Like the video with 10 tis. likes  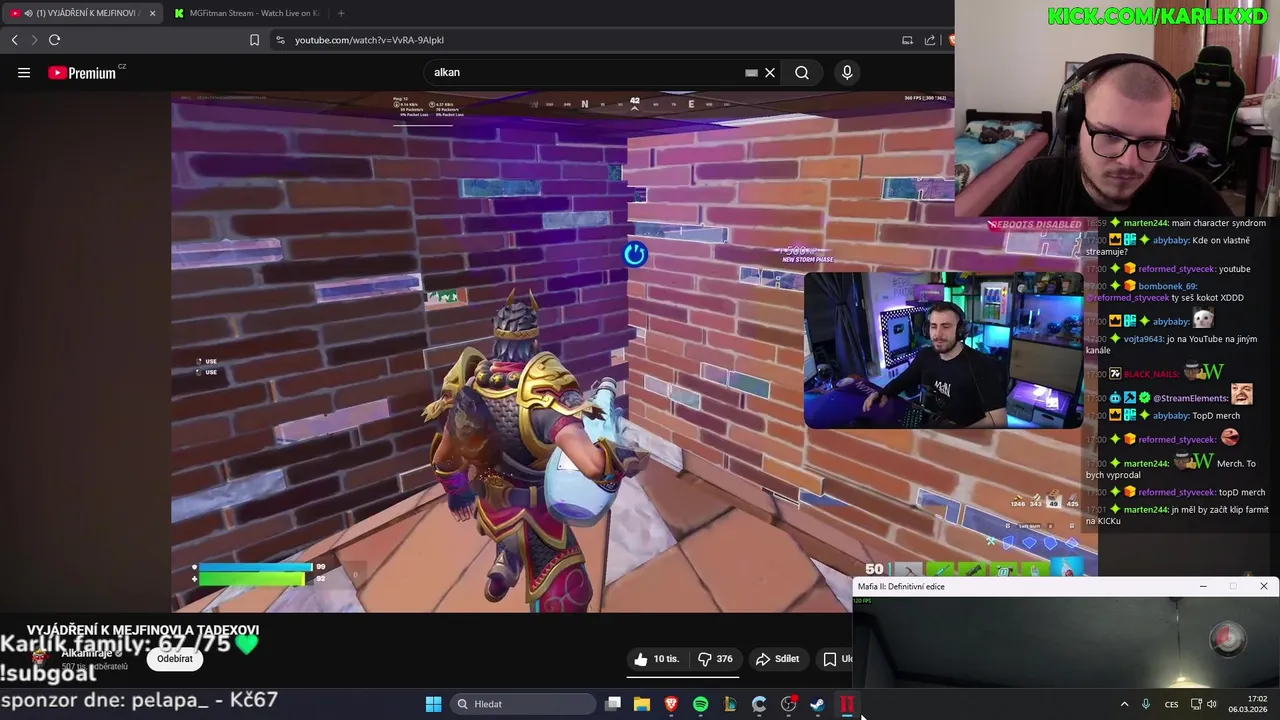[657, 659]
